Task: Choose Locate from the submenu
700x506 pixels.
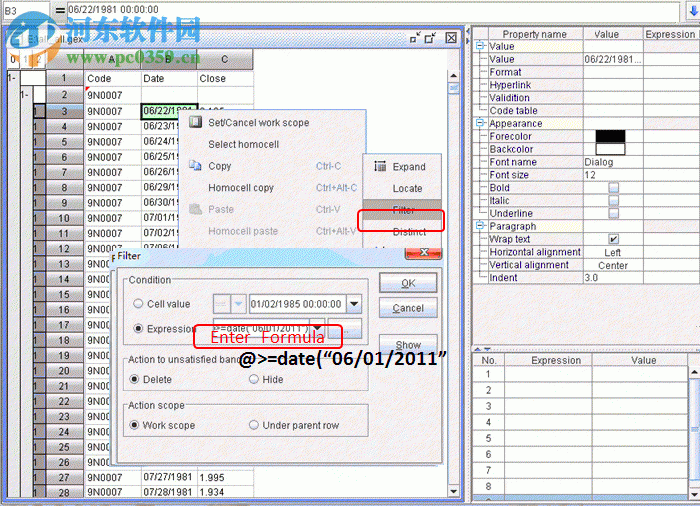Action: click(407, 188)
